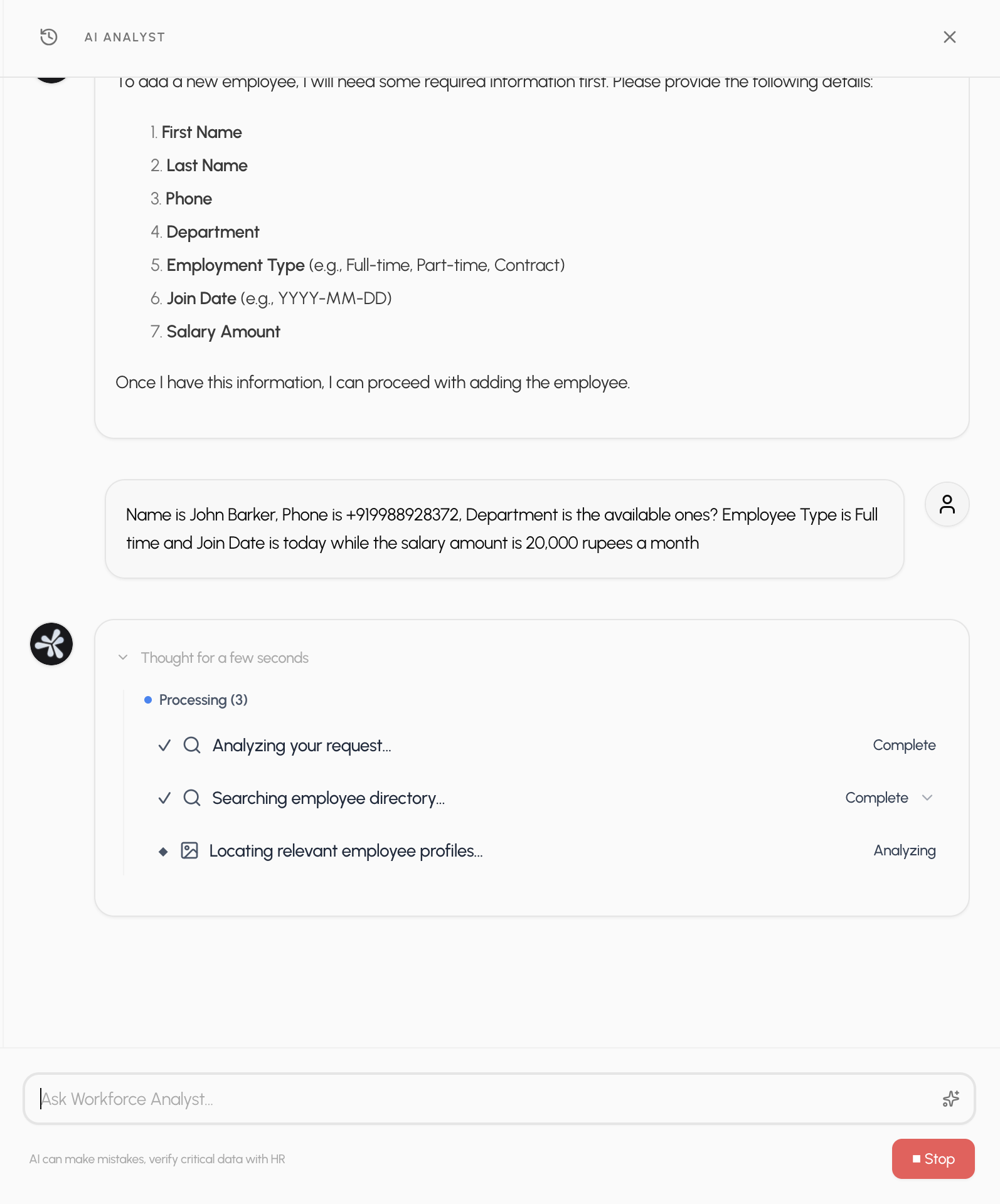
Task: Click the AI assistant avatar logo
Action: tap(51, 643)
